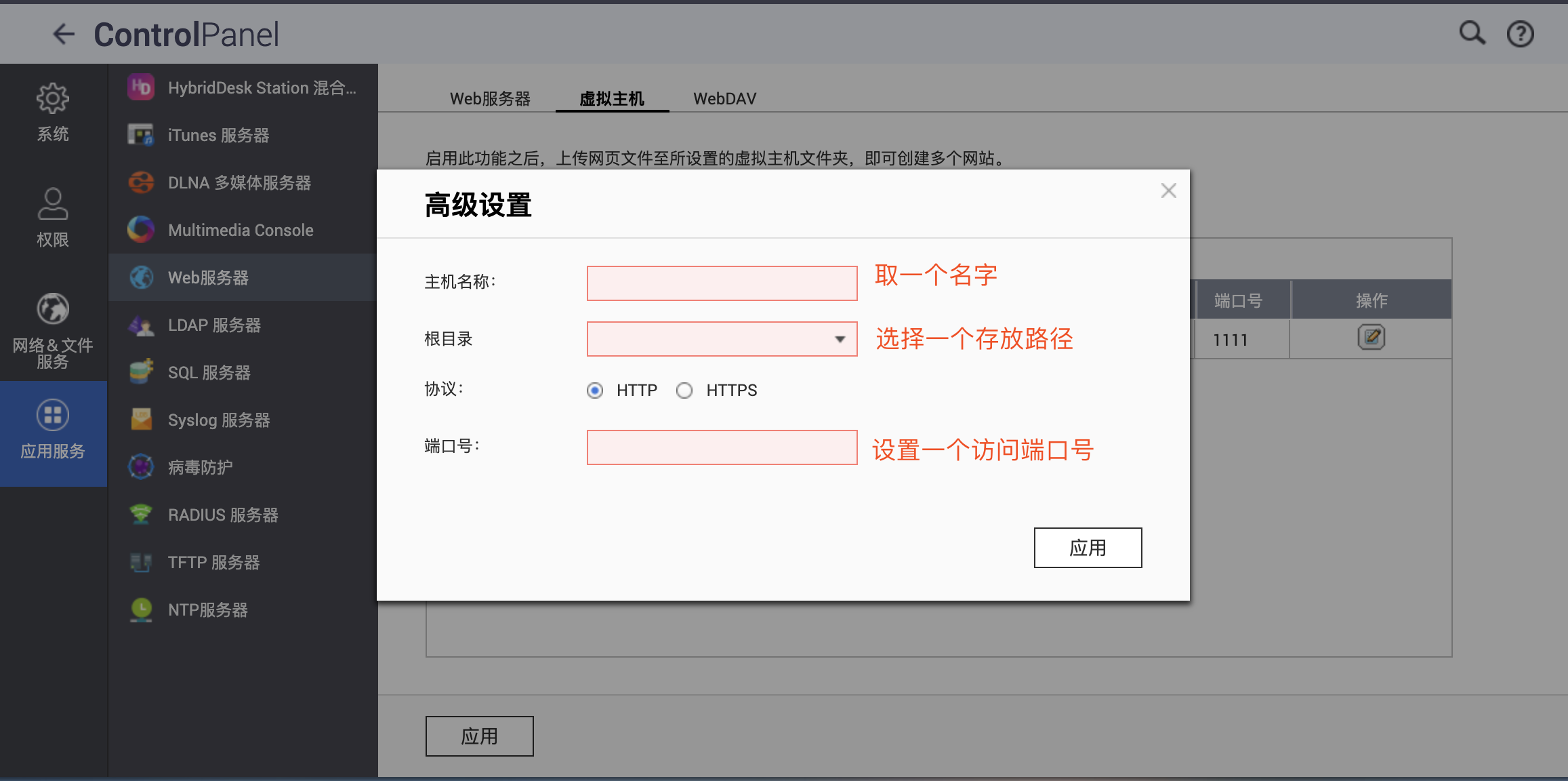
Task: Select the 系统 gear icon in sidebar
Action: 53,99
